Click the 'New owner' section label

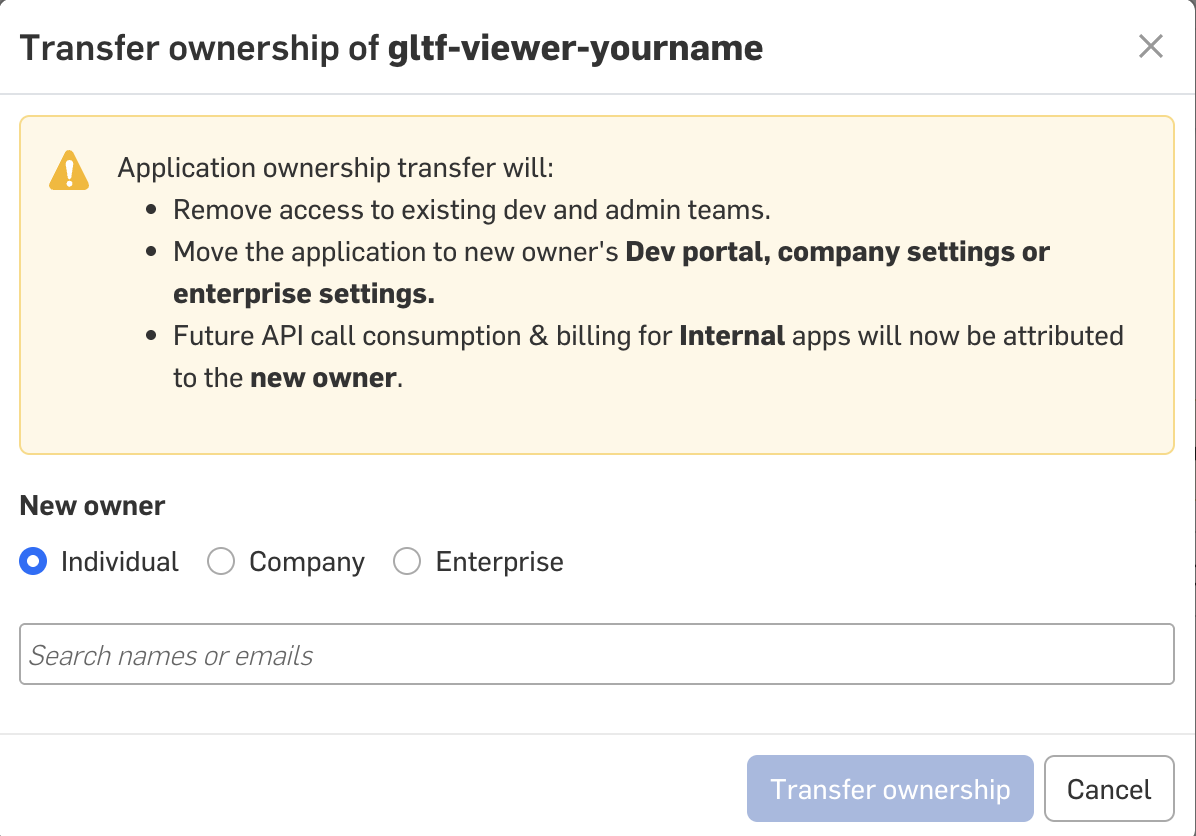coord(92,506)
